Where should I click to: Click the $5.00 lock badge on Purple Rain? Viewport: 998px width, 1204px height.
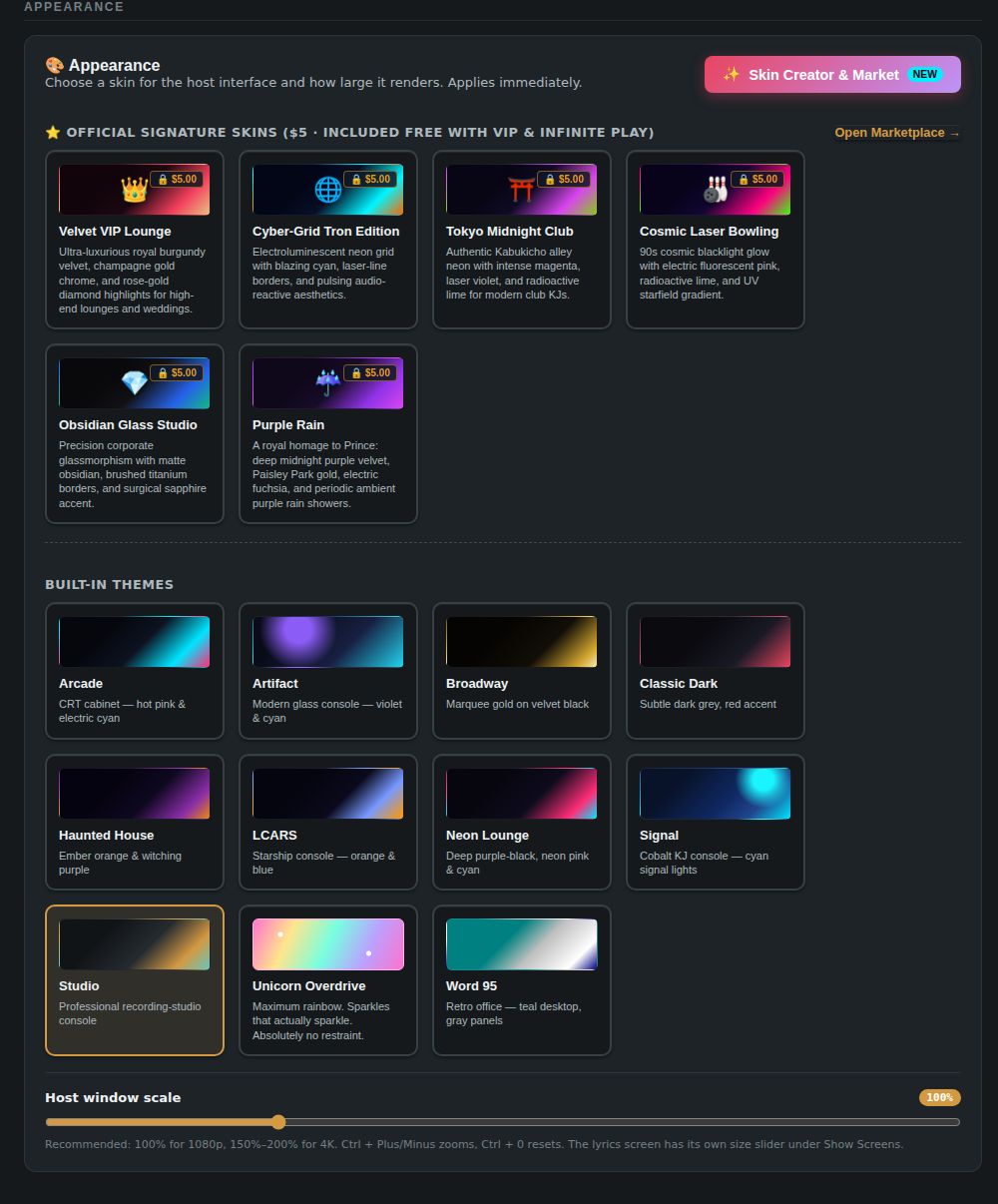[370, 373]
